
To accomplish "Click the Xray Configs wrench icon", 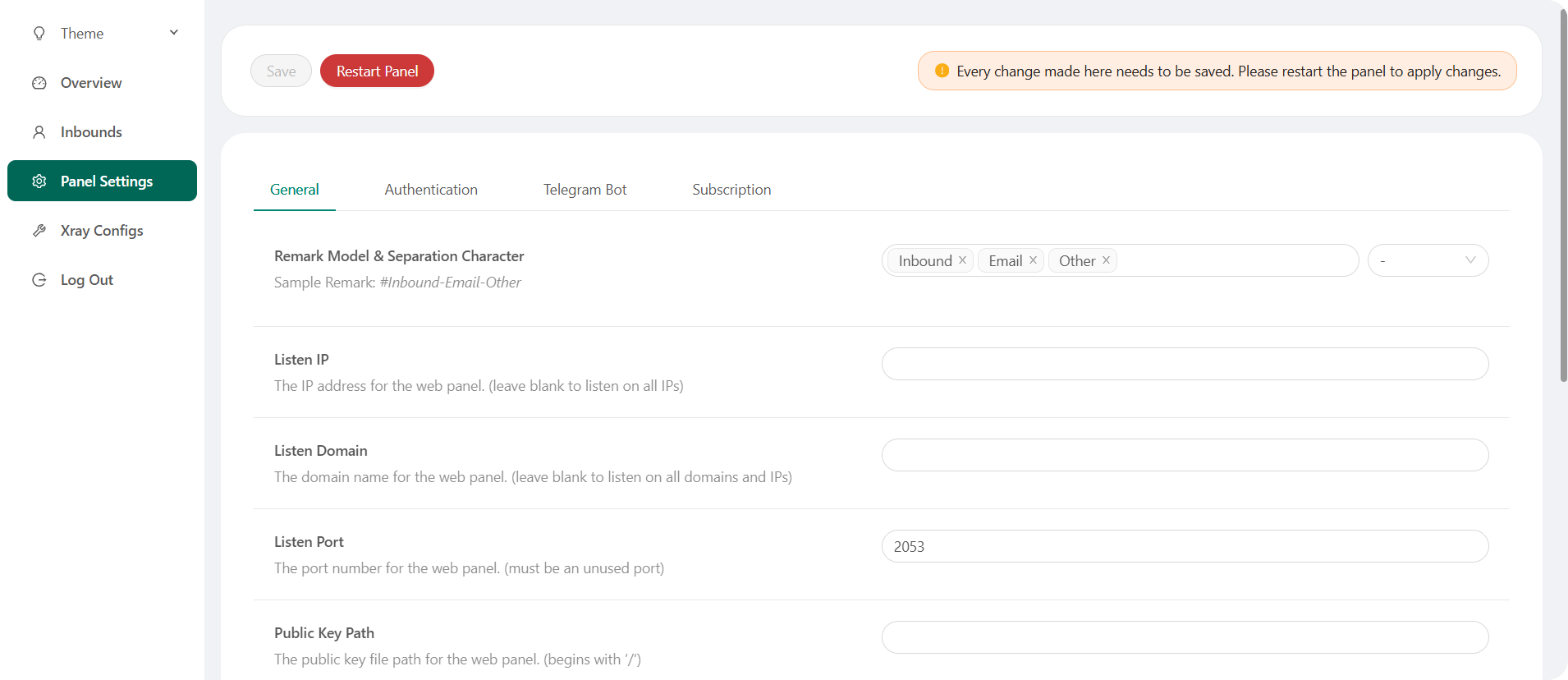I will 39,231.
